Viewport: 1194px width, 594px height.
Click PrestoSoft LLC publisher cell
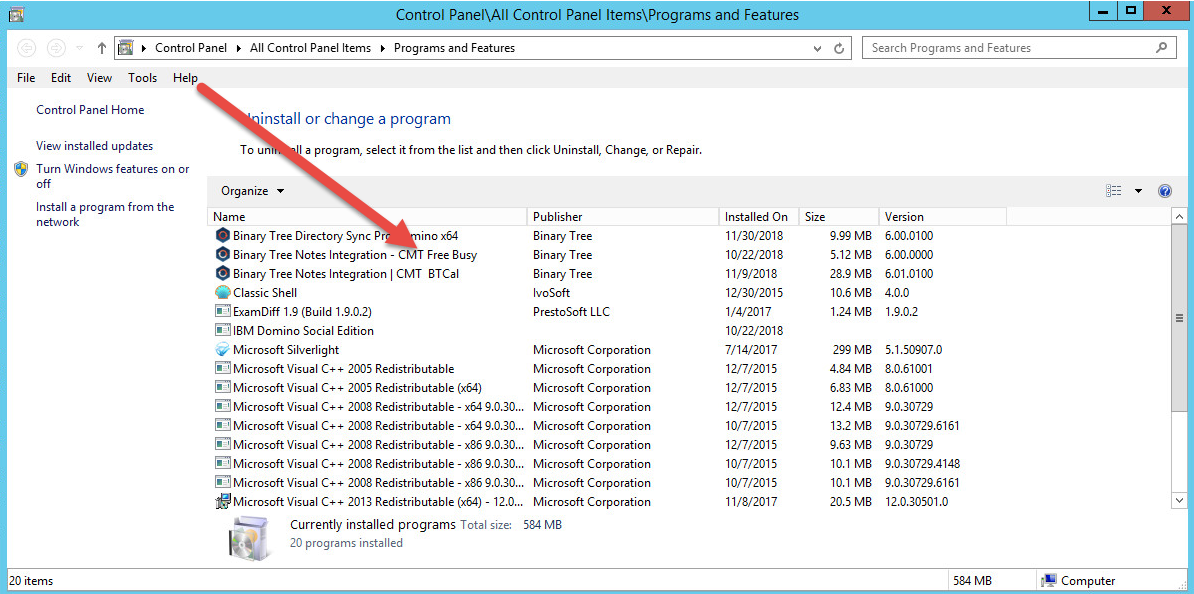(x=571, y=311)
